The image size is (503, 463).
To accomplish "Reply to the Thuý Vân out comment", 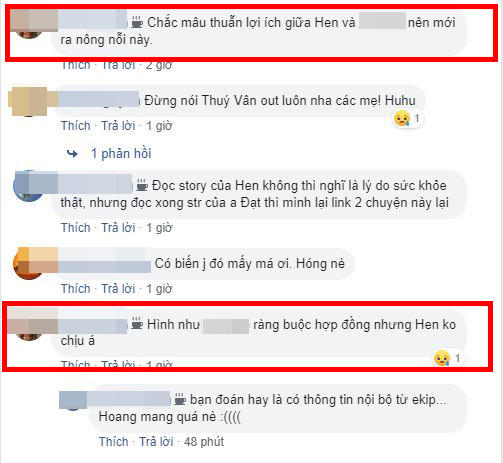I will [118, 126].
